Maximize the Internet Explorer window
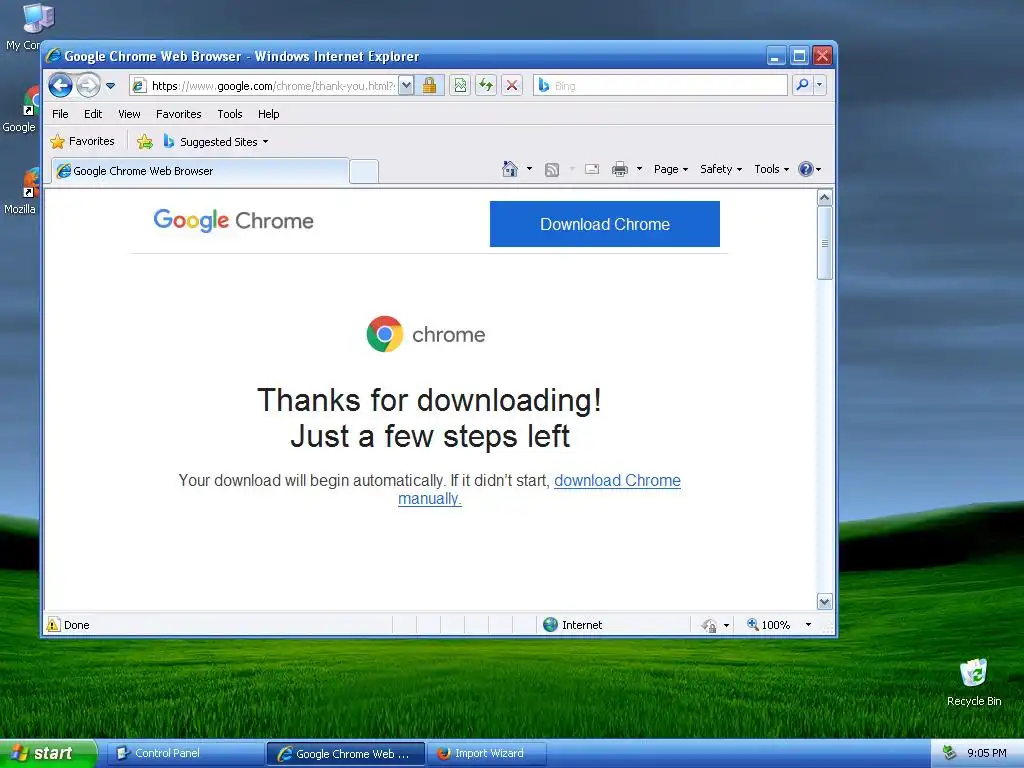 click(x=799, y=56)
